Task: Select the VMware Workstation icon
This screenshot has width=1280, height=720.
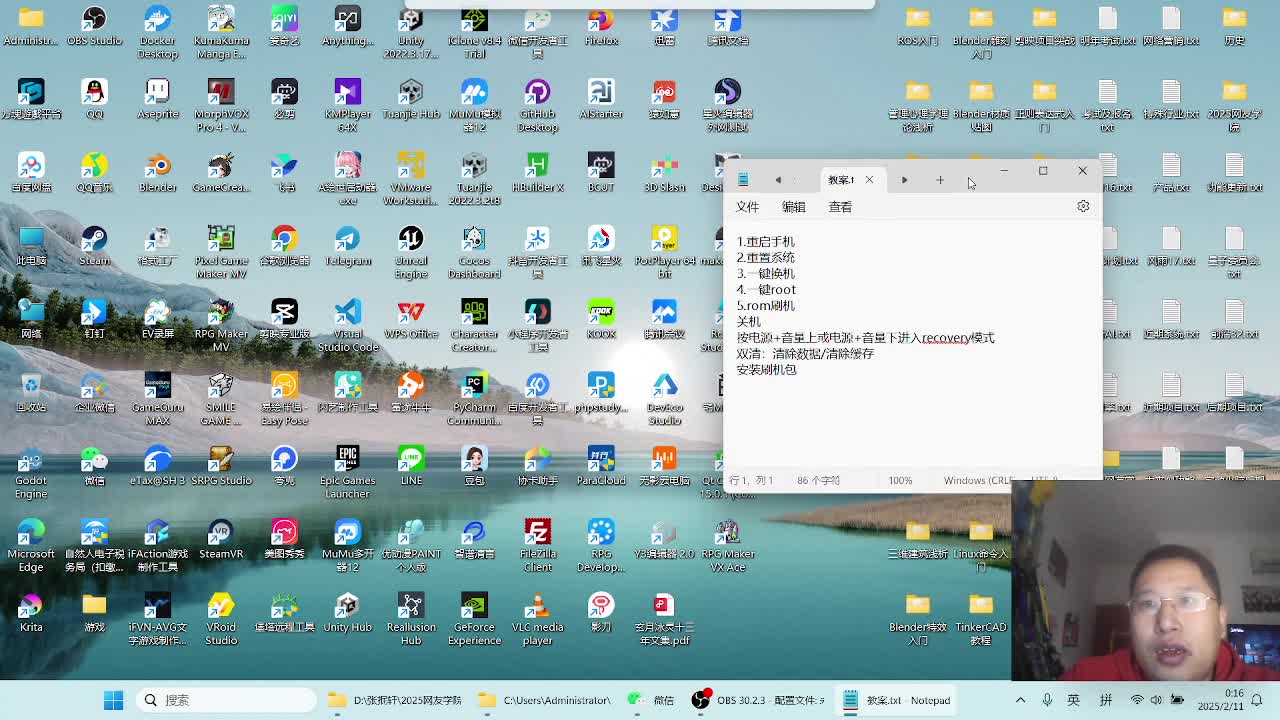Action: point(411,179)
